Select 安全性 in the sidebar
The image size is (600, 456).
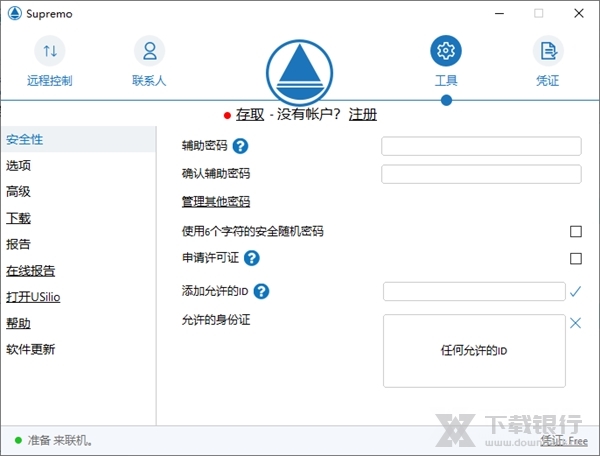coord(78,139)
